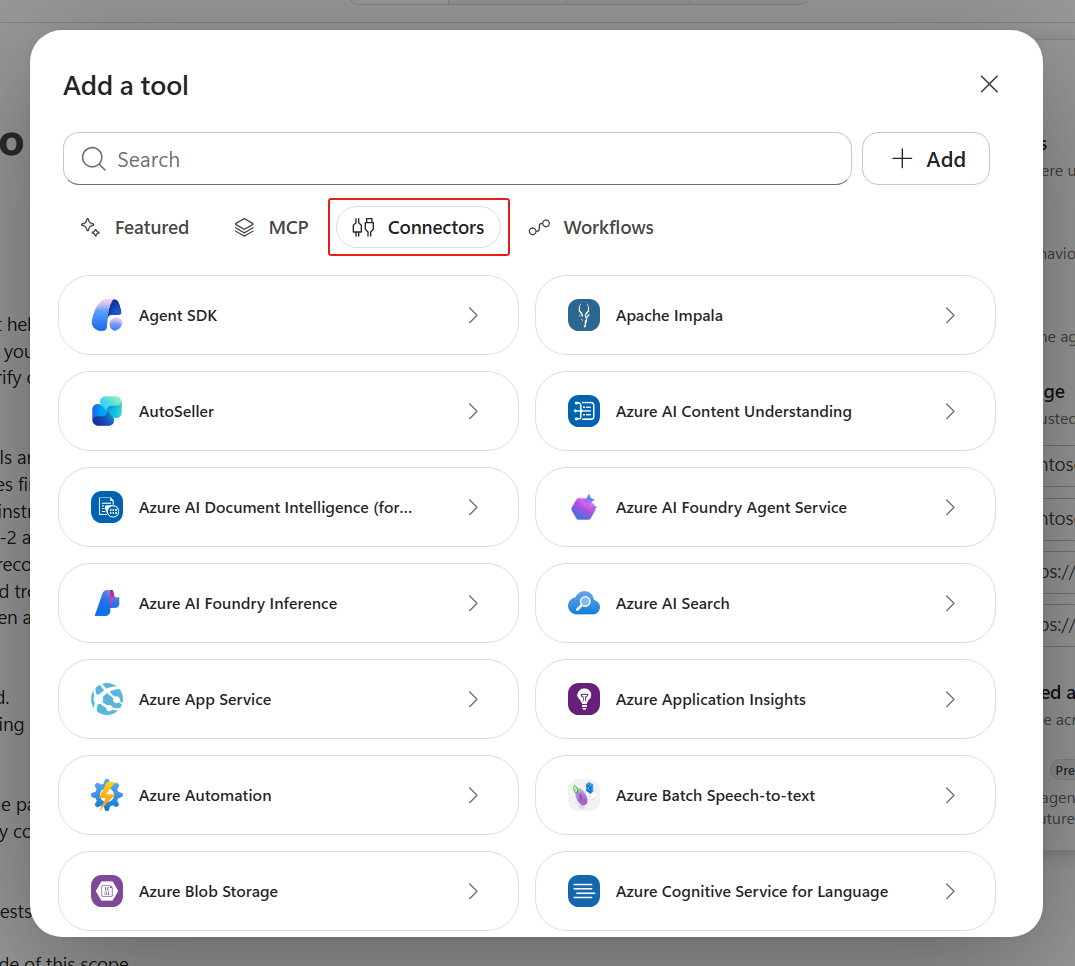The image size is (1075, 966).
Task: Select the Apache Impala label
Action: [x=669, y=315]
